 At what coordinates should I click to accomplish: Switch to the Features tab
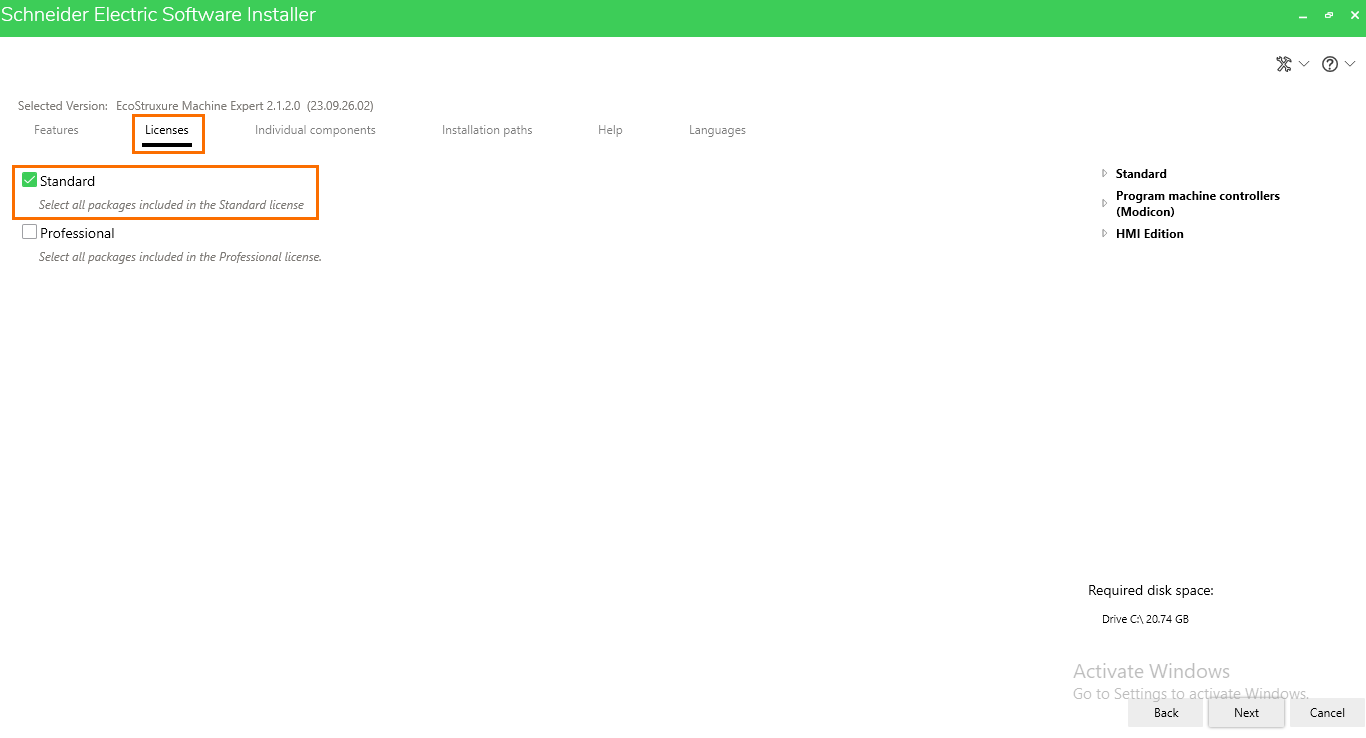point(56,130)
